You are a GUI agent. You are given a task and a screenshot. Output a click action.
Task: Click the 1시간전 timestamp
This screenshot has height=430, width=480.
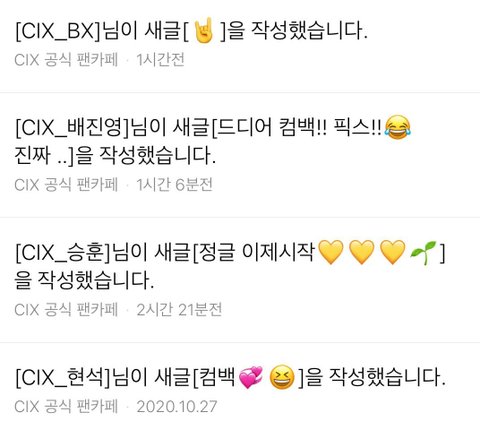point(160,60)
